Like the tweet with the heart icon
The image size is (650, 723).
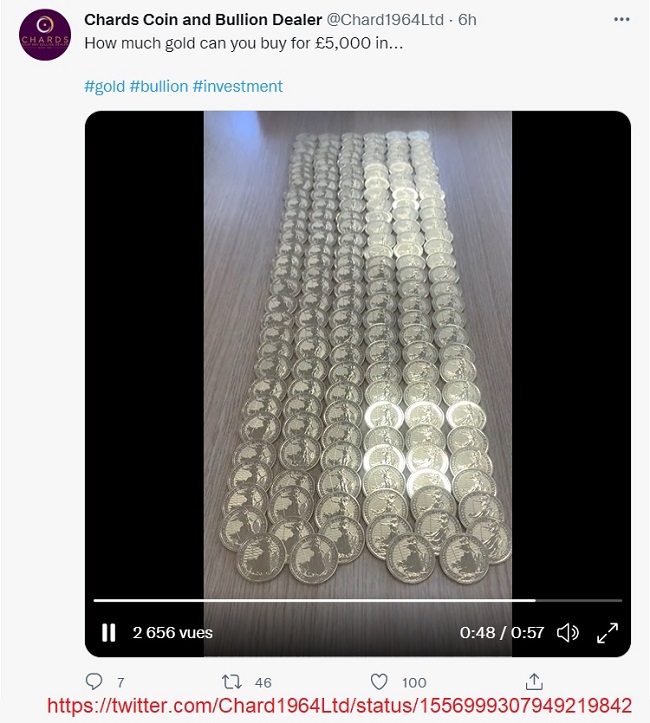coord(379,682)
